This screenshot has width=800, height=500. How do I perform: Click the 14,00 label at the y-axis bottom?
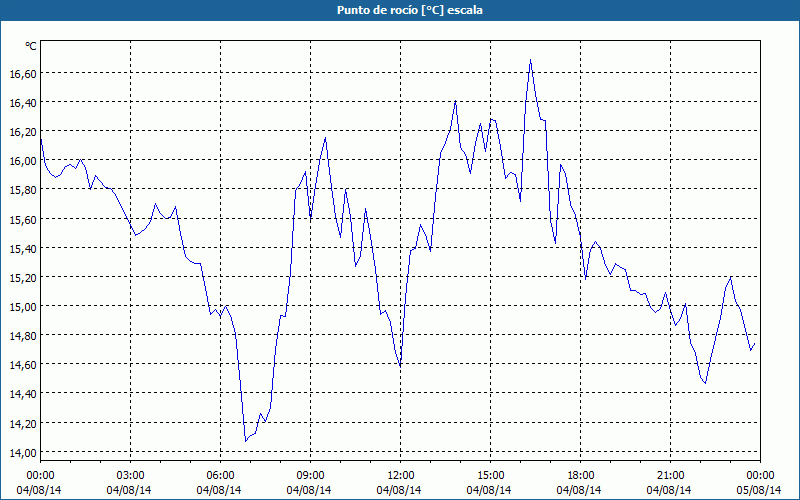[x=22, y=452]
